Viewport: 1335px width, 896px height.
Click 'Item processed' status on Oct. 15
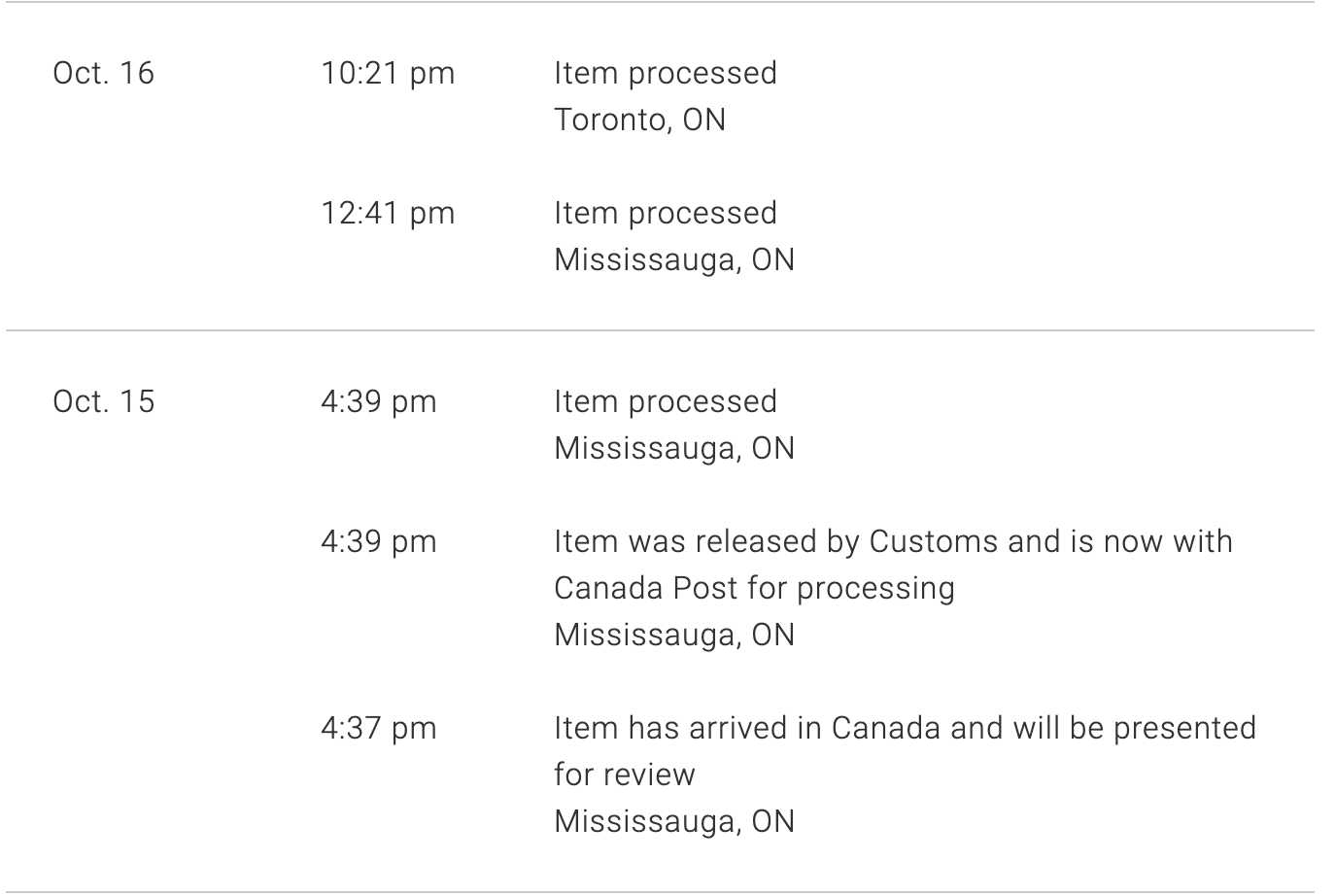tap(666, 402)
